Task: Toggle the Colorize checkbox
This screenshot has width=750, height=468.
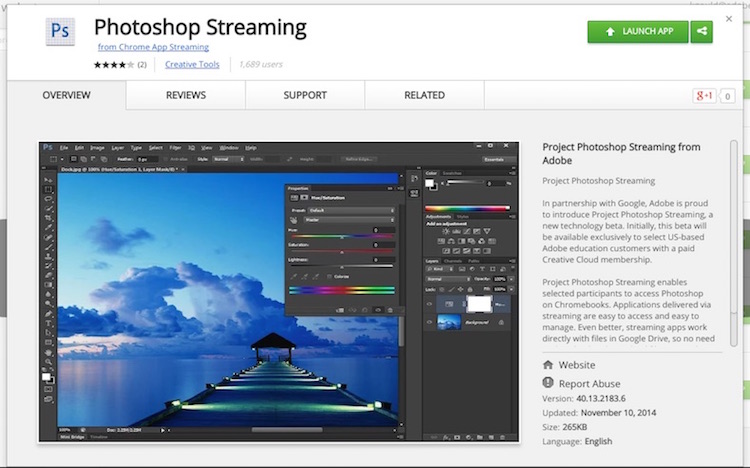Action: pyautogui.click(x=329, y=277)
